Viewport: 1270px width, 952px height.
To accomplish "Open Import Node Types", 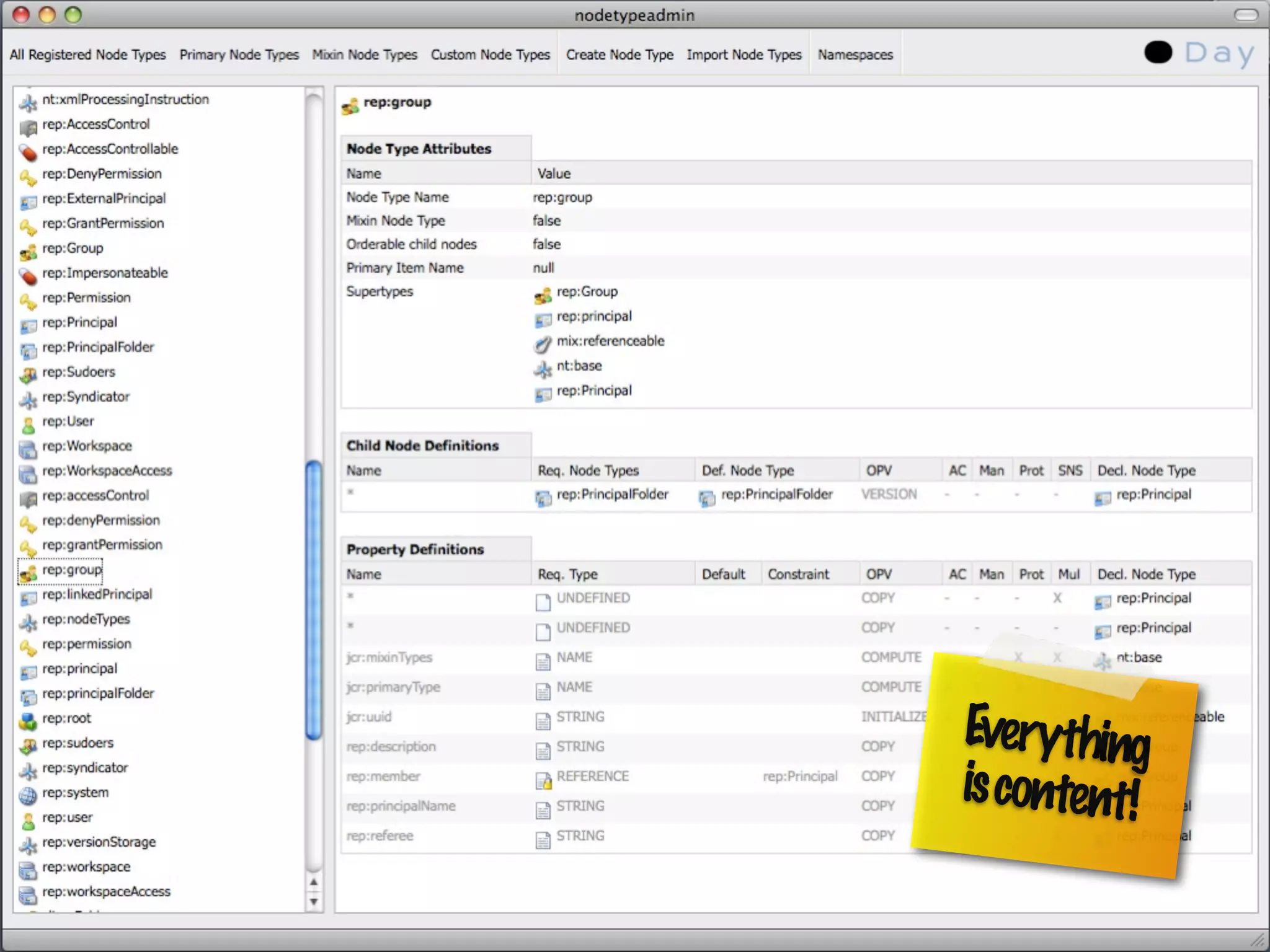I will (744, 55).
